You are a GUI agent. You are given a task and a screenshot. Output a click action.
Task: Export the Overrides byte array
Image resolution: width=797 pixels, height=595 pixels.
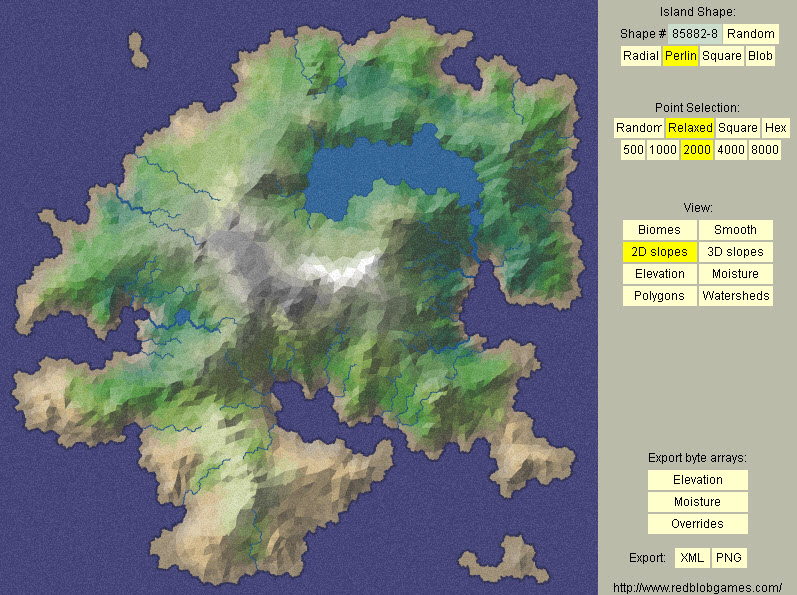pos(697,524)
